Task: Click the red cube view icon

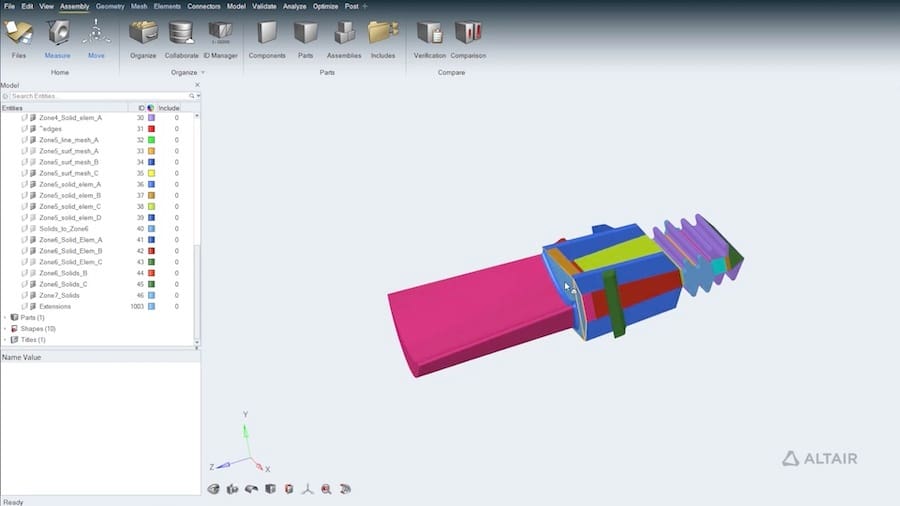Action: coord(289,489)
